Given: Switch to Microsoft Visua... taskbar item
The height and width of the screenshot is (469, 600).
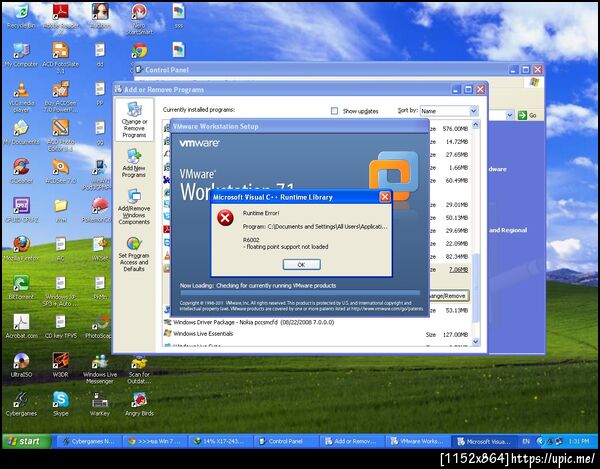Looking at the screenshot, I should tap(484, 441).
